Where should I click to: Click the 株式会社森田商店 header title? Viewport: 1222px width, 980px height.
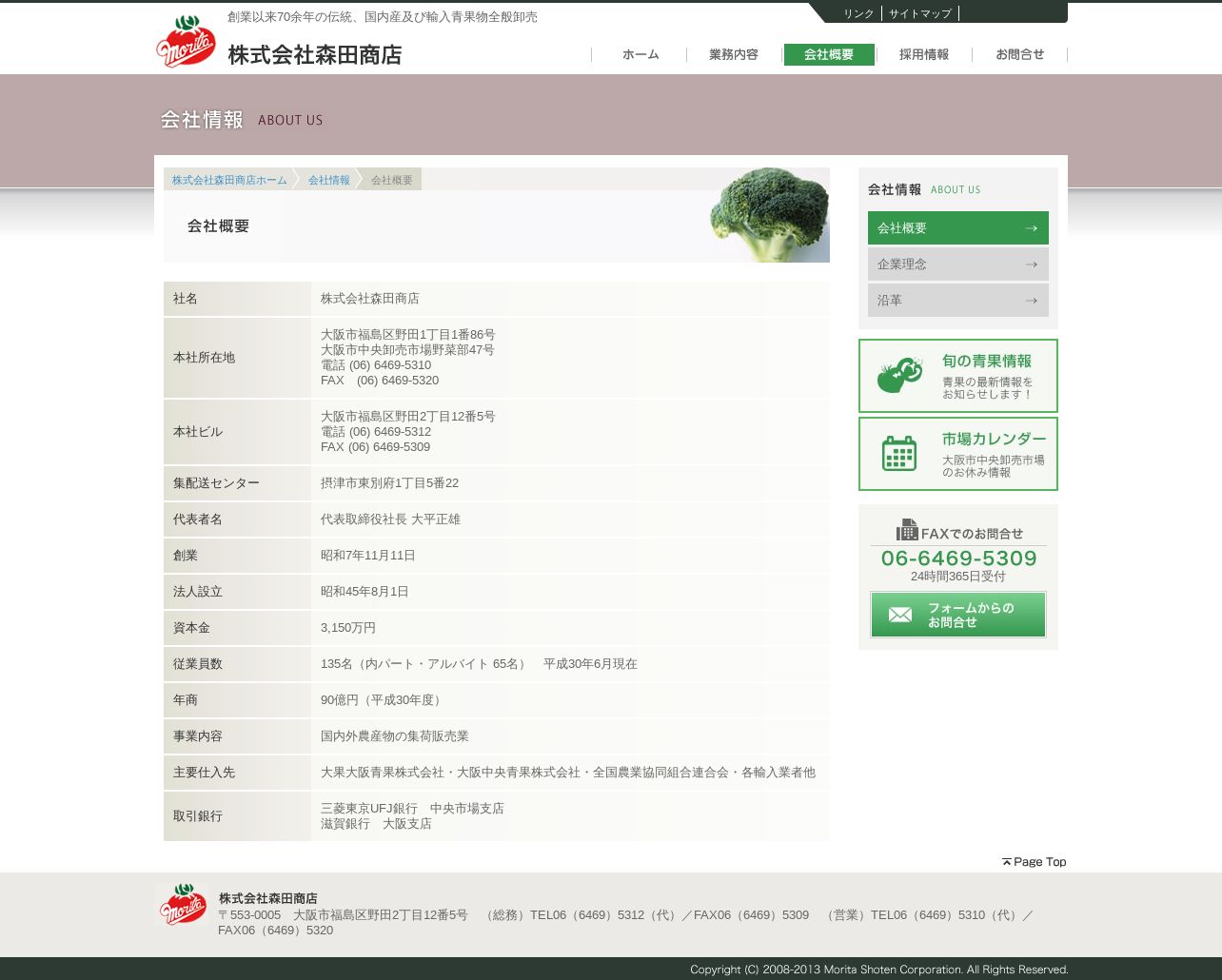(x=315, y=55)
